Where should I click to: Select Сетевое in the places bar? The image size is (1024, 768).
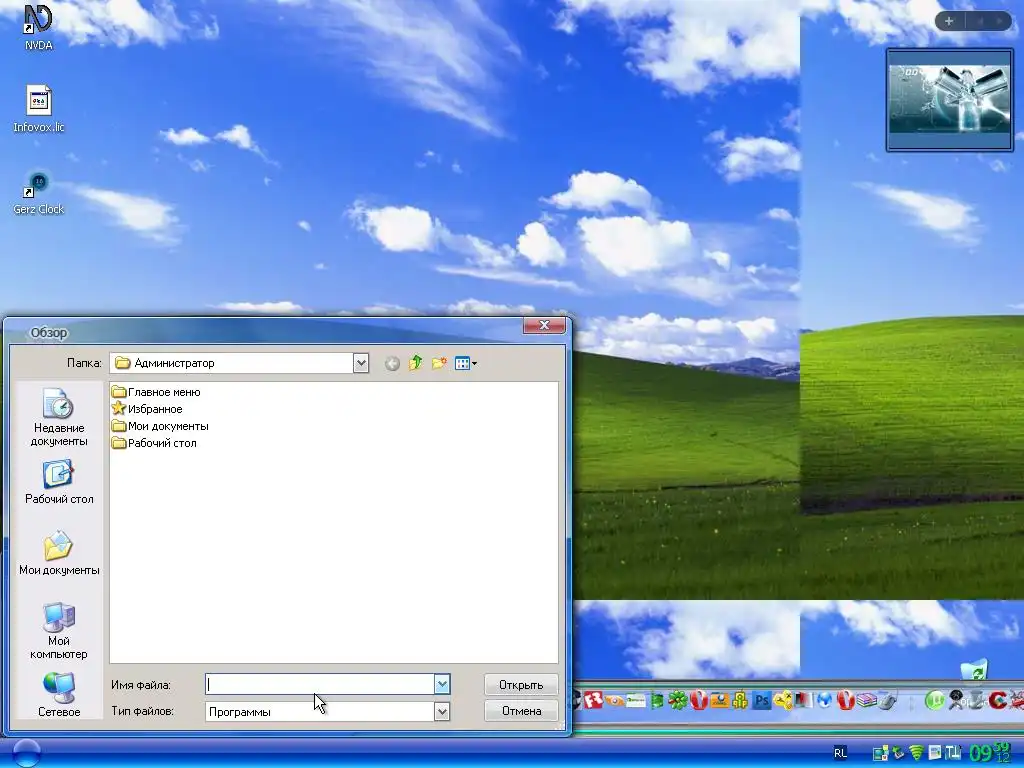click(x=59, y=695)
